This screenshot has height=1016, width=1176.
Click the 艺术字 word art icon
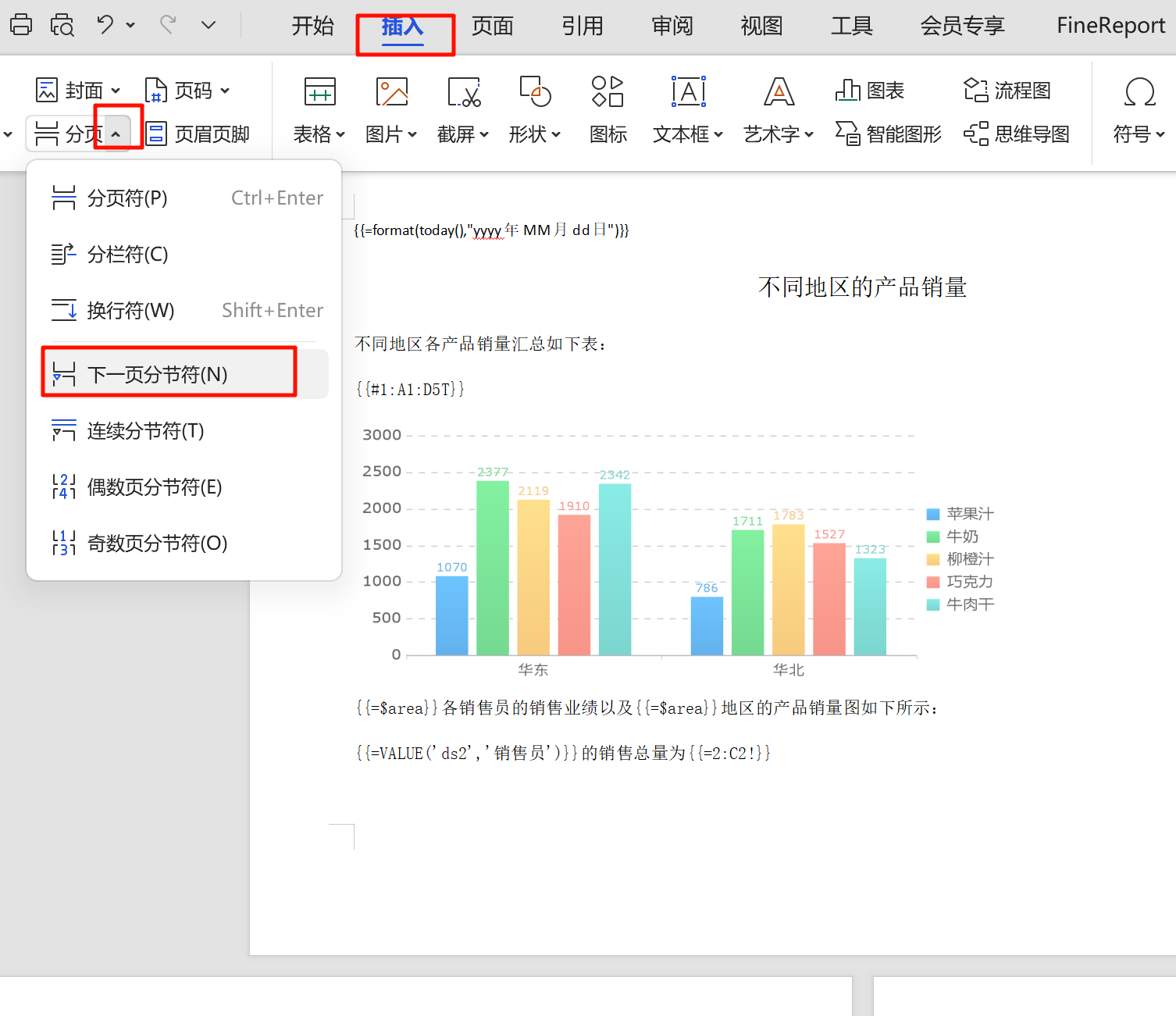pyautogui.click(x=779, y=94)
